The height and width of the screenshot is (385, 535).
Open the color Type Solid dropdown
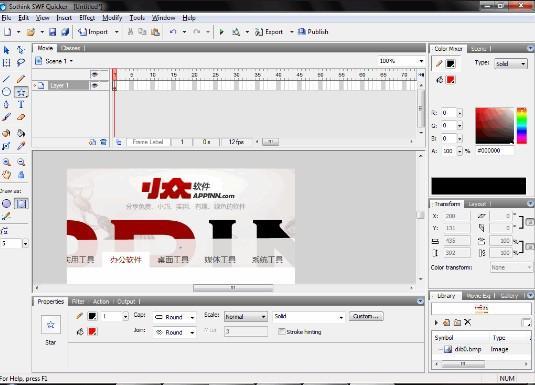[x=511, y=64]
